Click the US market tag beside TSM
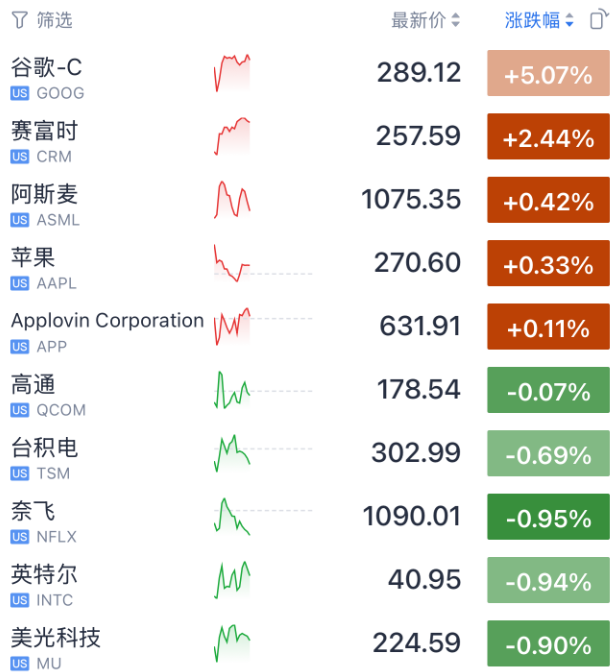Screen dimensions: 612x672 click(x=20, y=473)
